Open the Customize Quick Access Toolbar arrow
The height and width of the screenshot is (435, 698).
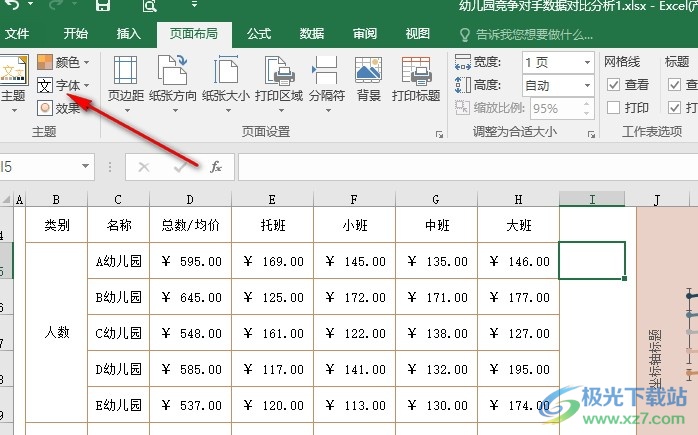pos(195,4)
